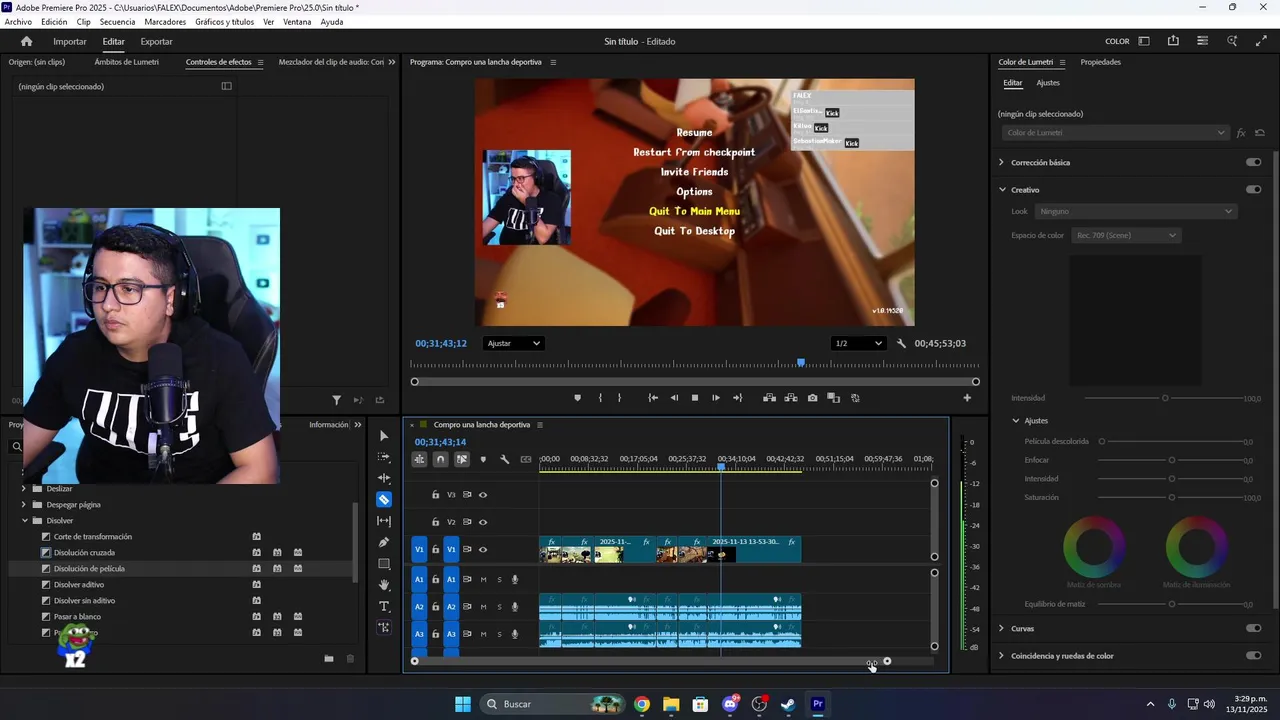Toggle lock on track V1
The height and width of the screenshot is (720, 1280).
click(x=436, y=549)
